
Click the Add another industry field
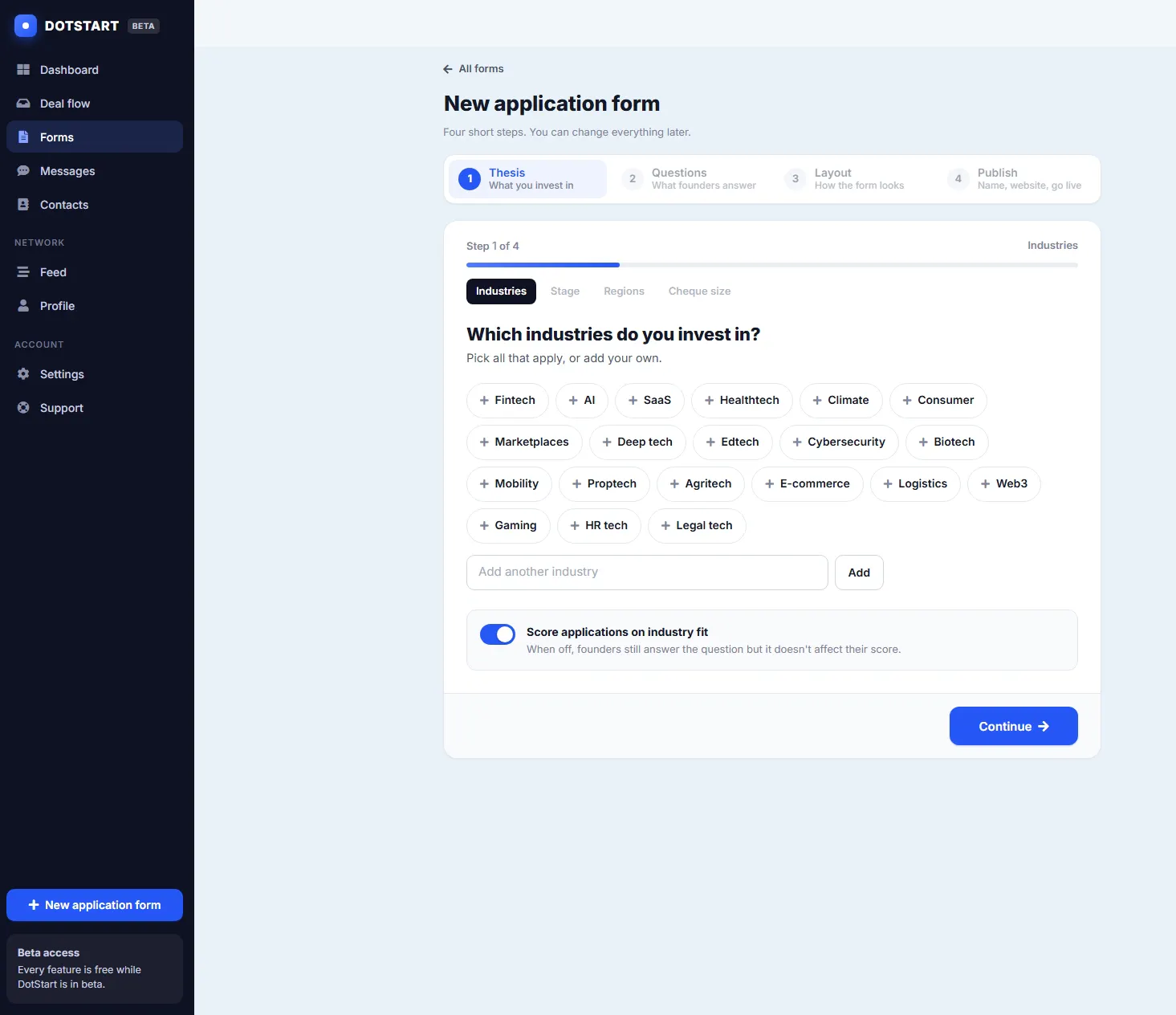pos(647,573)
